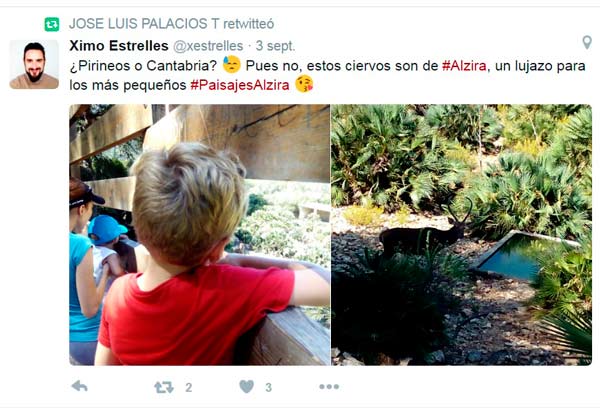Viewport: 600px width, 408px height.
Task: Click the like count number 3
Action: click(269, 387)
